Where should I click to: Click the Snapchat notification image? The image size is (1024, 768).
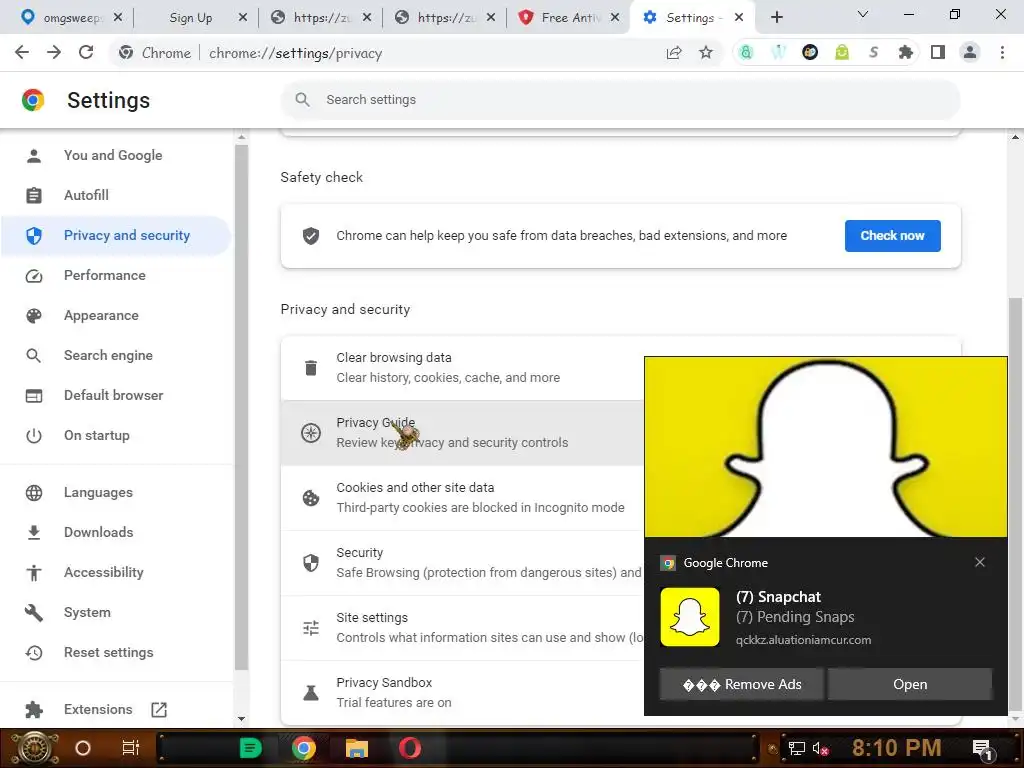coord(825,447)
